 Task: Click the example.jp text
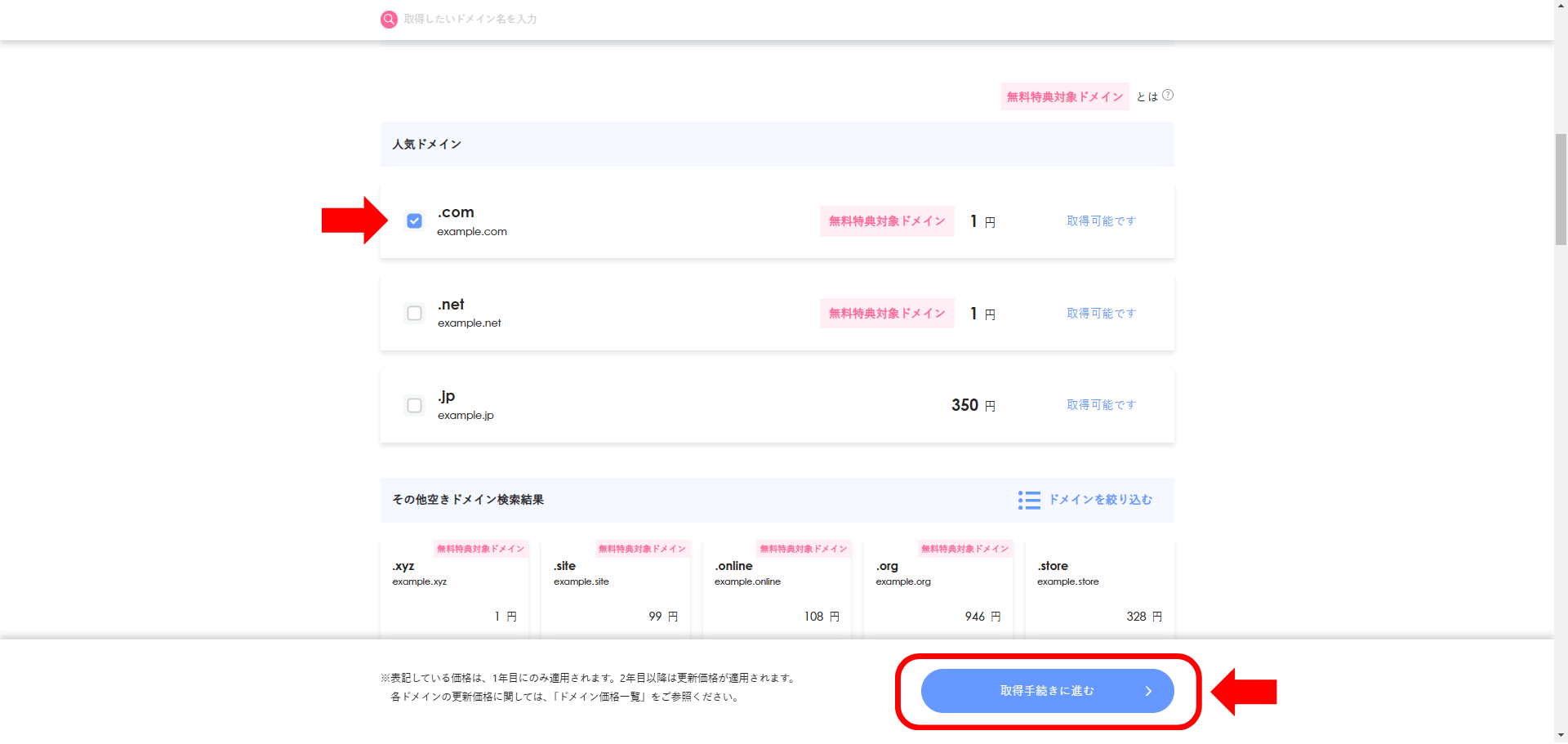tap(465, 416)
